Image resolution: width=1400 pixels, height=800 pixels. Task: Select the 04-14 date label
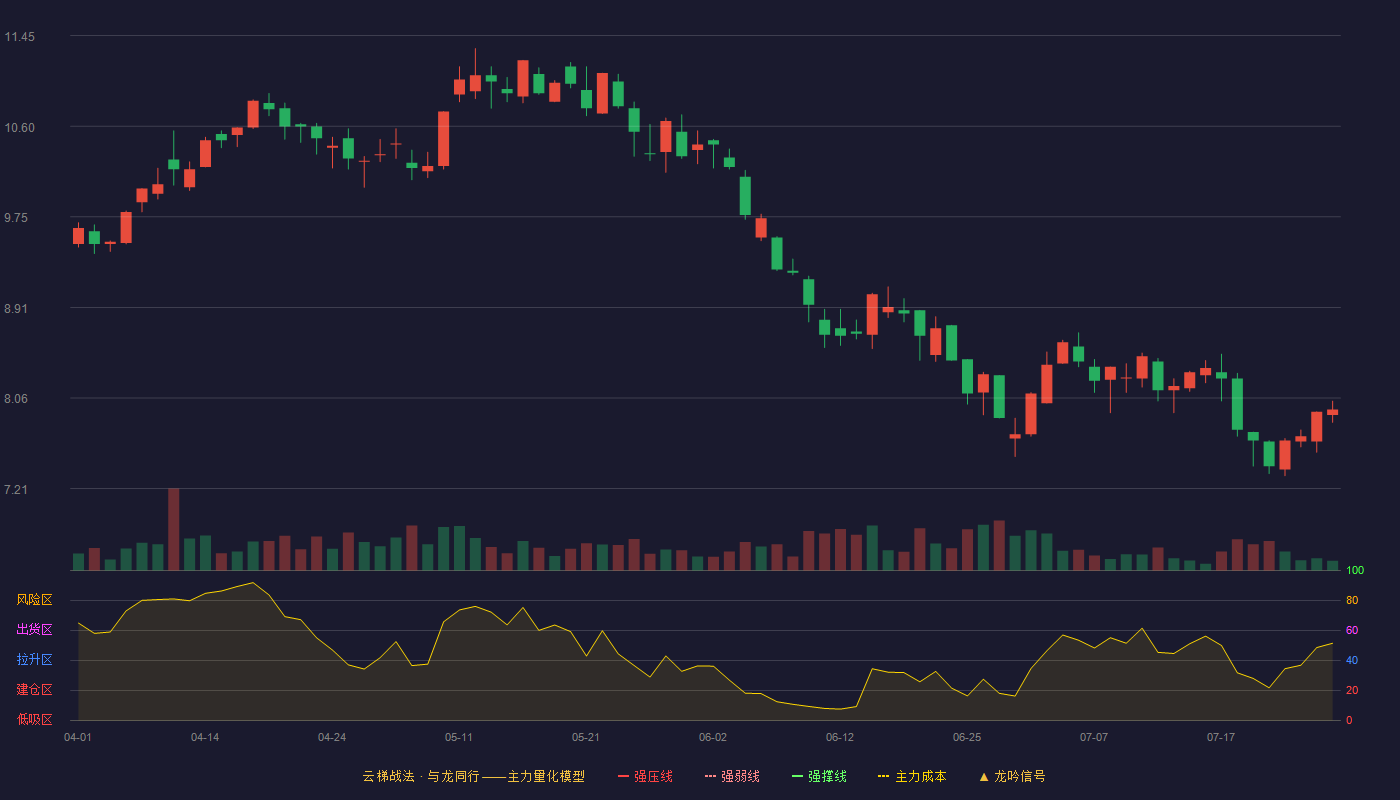tap(205, 737)
